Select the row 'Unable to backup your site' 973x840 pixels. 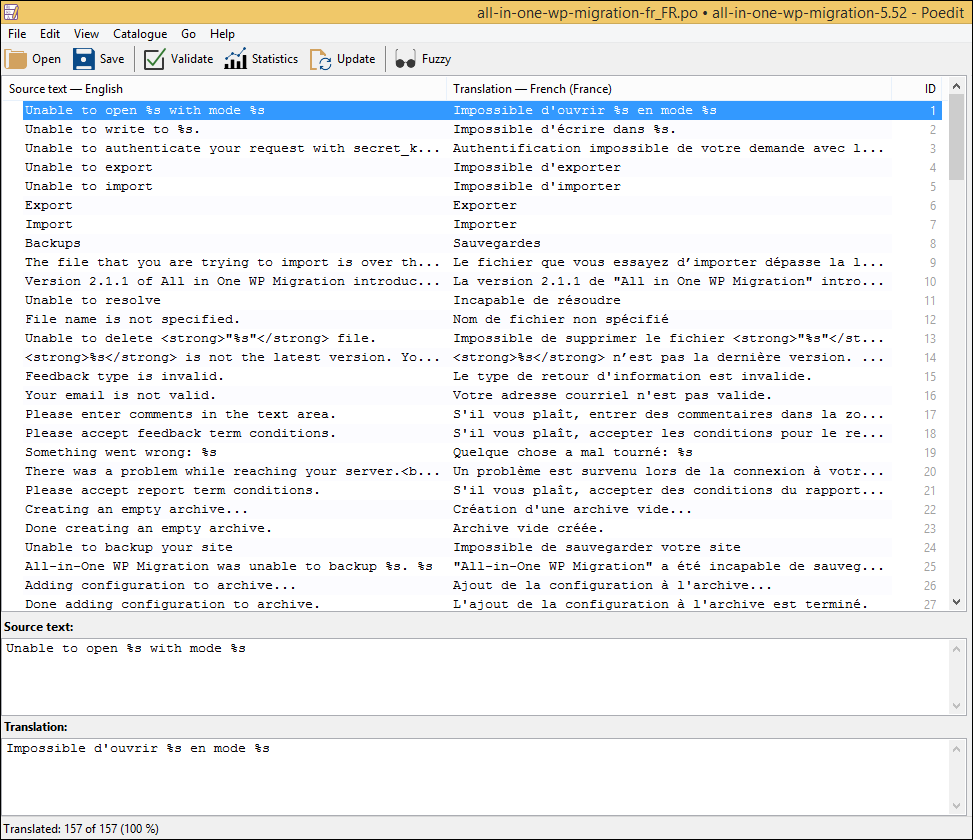pyautogui.click(x=482, y=548)
